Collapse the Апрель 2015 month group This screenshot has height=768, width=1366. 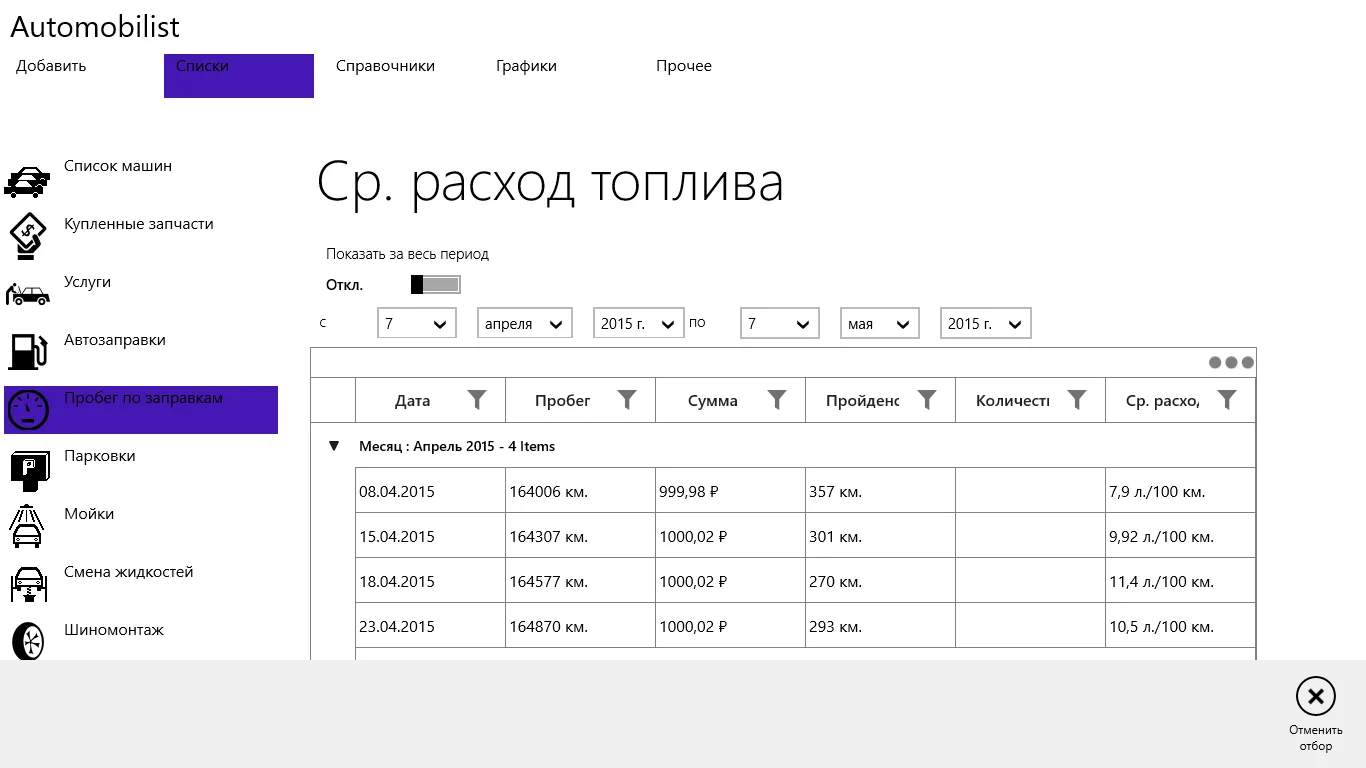(x=334, y=446)
